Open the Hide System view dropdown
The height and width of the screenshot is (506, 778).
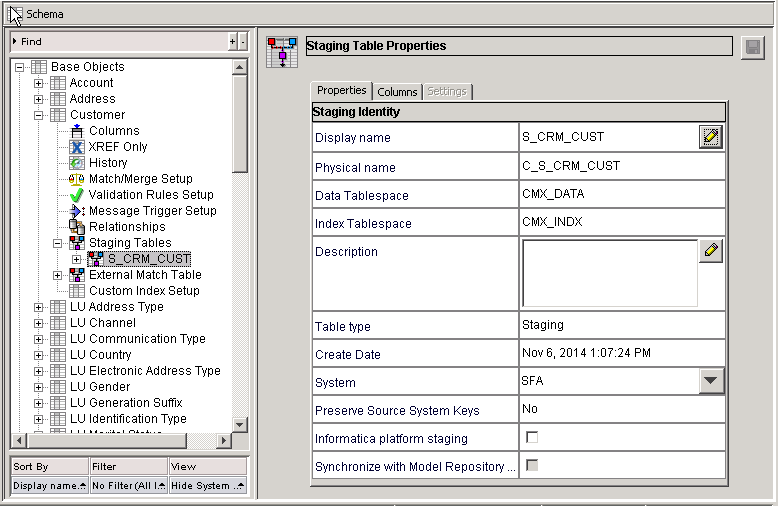pyautogui.click(x=208, y=486)
